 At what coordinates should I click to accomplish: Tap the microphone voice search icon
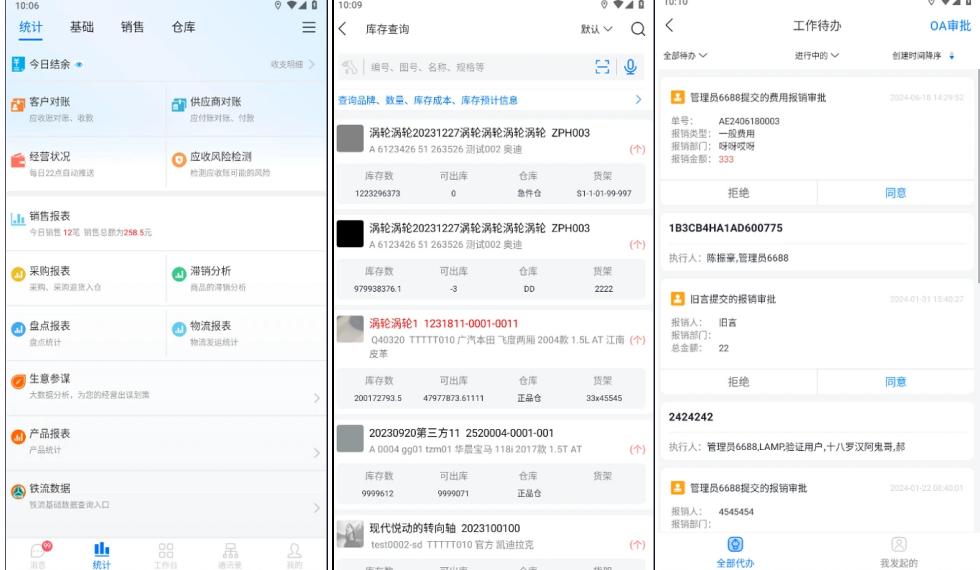(x=631, y=67)
